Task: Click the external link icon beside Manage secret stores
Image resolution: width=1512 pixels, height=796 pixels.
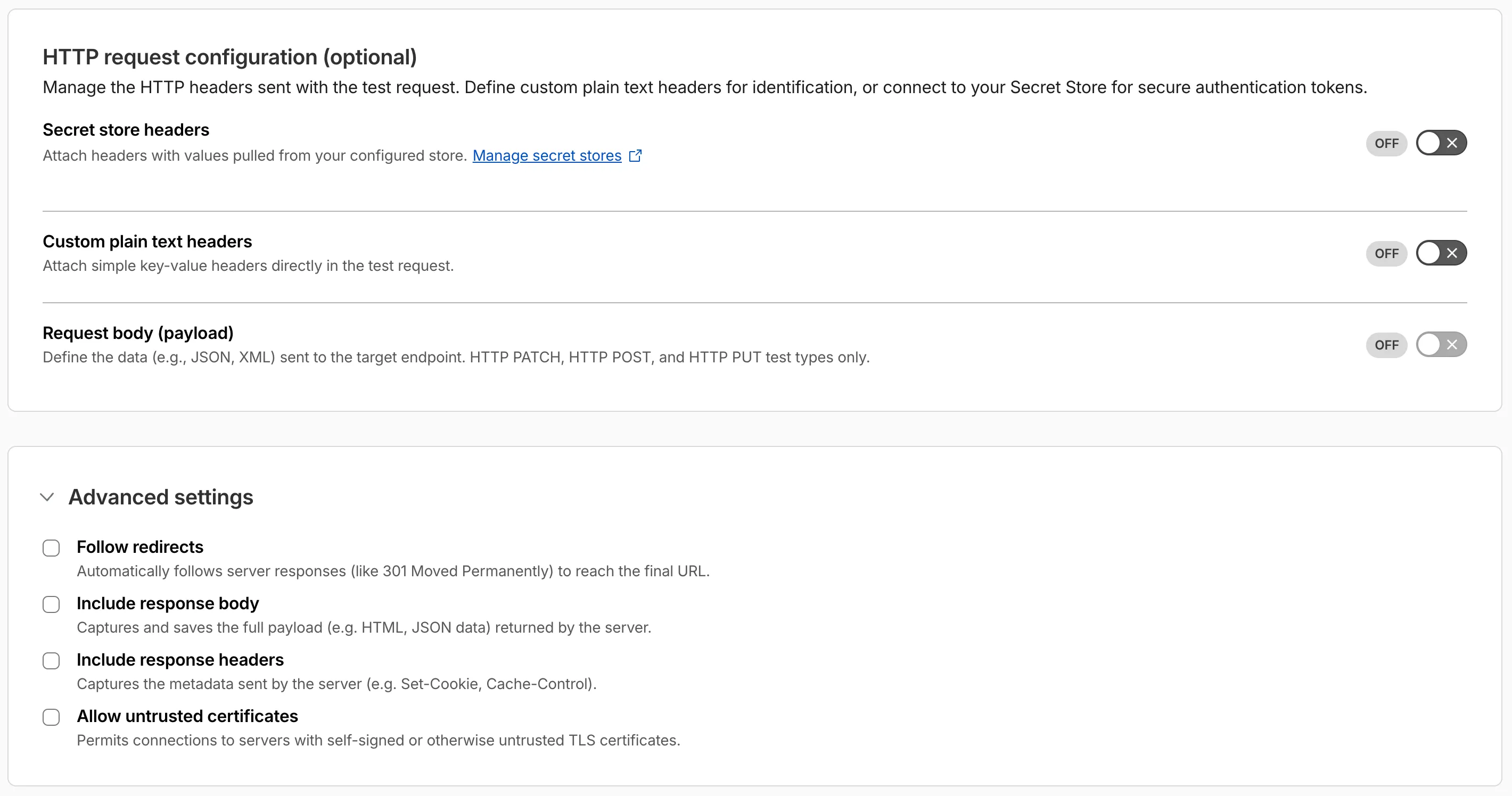Action: point(635,155)
